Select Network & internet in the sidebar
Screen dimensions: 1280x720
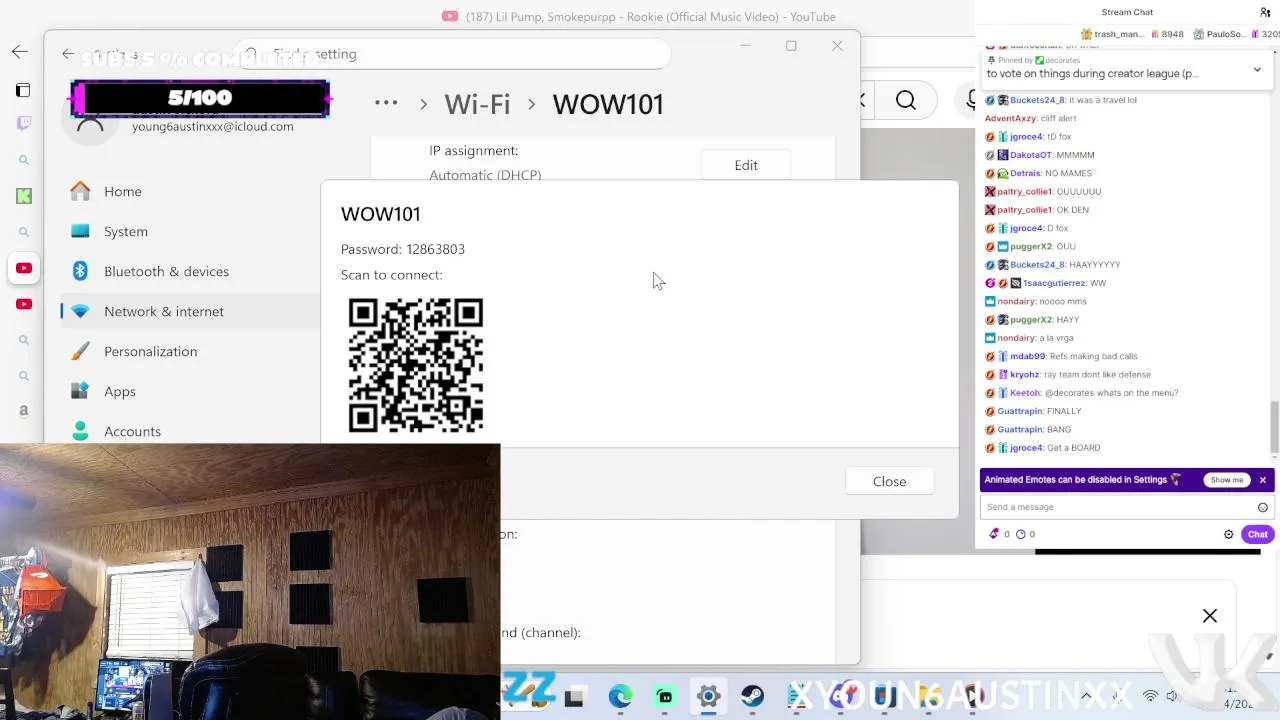[x=190, y=311]
